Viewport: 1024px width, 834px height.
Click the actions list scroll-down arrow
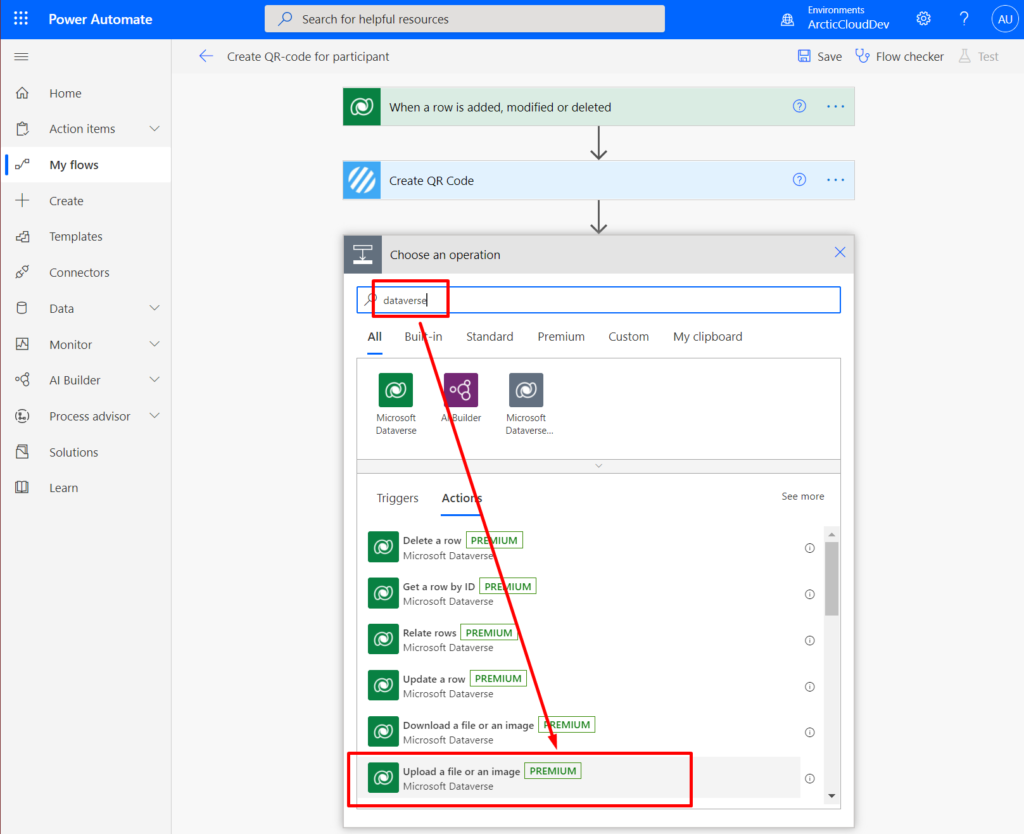[x=831, y=795]
